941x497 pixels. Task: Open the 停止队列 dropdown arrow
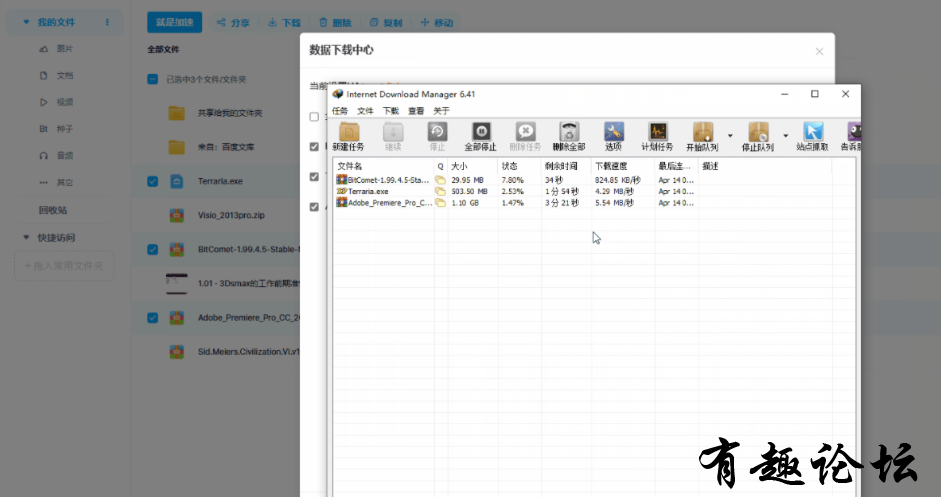tap(785, 136)
